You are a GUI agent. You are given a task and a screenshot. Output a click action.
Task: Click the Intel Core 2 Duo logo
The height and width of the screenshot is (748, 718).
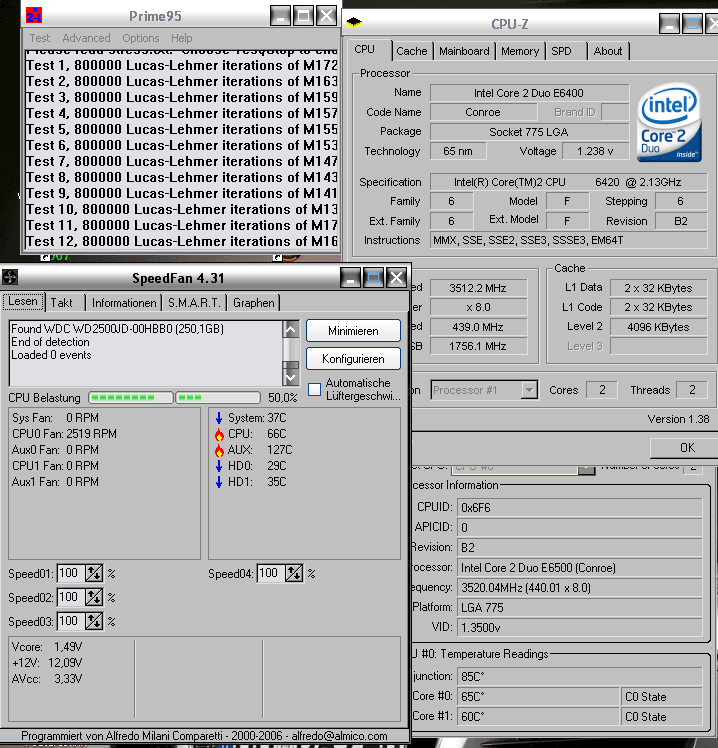pyautogui.click(x=669, y=122)
